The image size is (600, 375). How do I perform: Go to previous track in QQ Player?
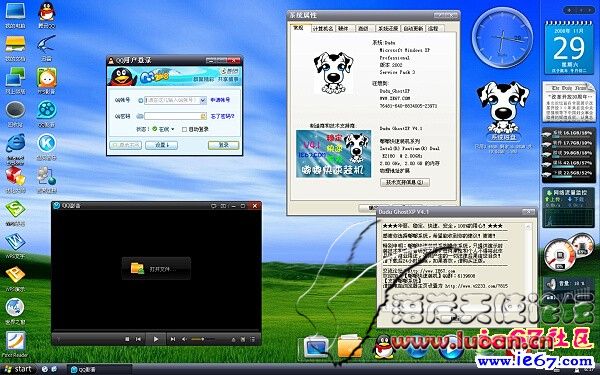[x=138, y=339]
